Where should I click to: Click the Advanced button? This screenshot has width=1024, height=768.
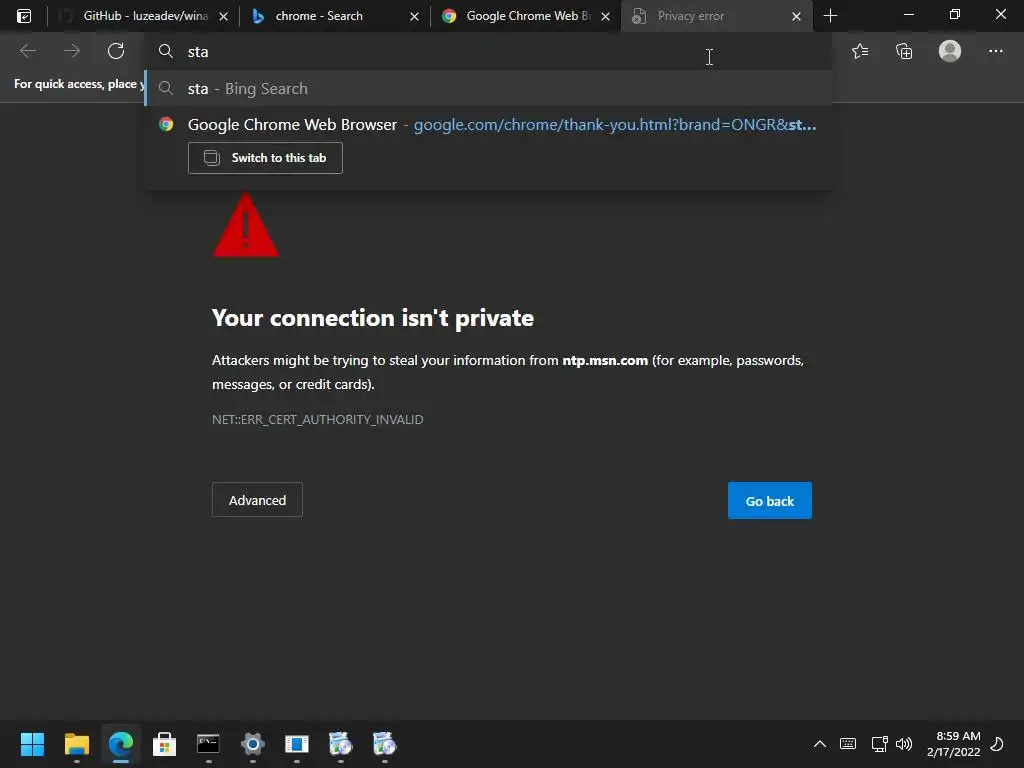coord(257,500)
